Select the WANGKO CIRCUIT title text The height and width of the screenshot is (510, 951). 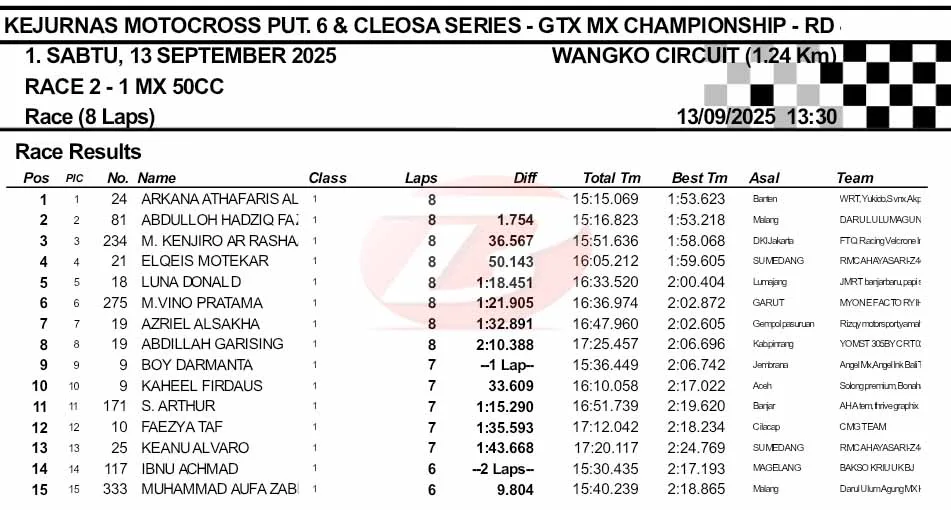coord(692,56)
